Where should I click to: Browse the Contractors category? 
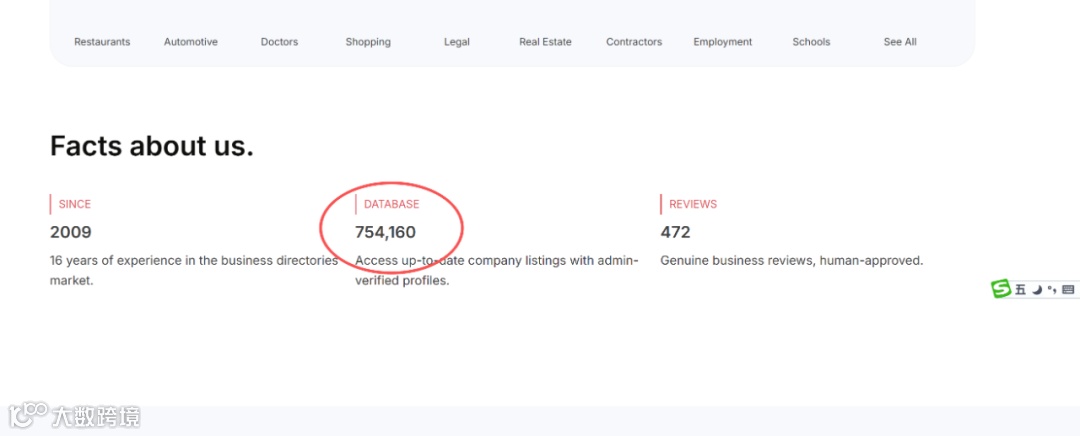634,42
